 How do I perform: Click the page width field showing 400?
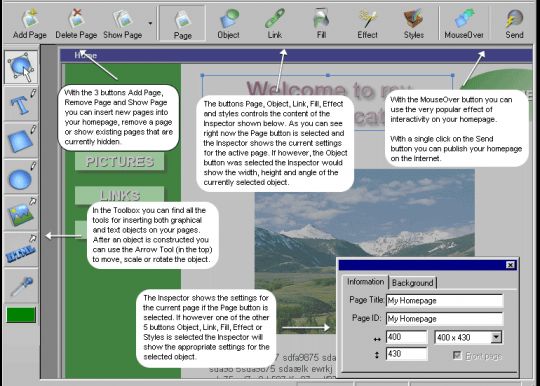[x=407, y=337]
